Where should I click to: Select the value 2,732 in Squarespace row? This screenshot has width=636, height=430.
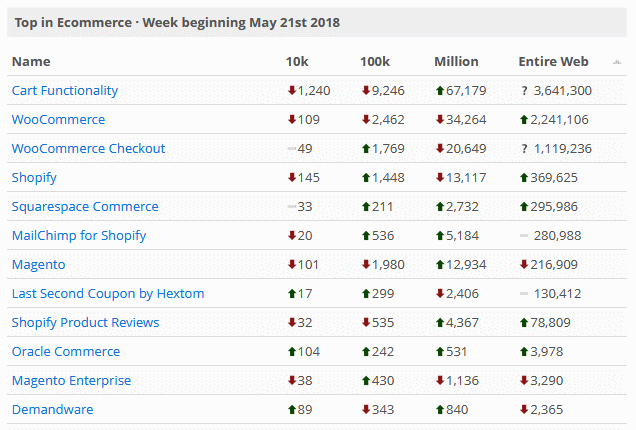point(462,206)
